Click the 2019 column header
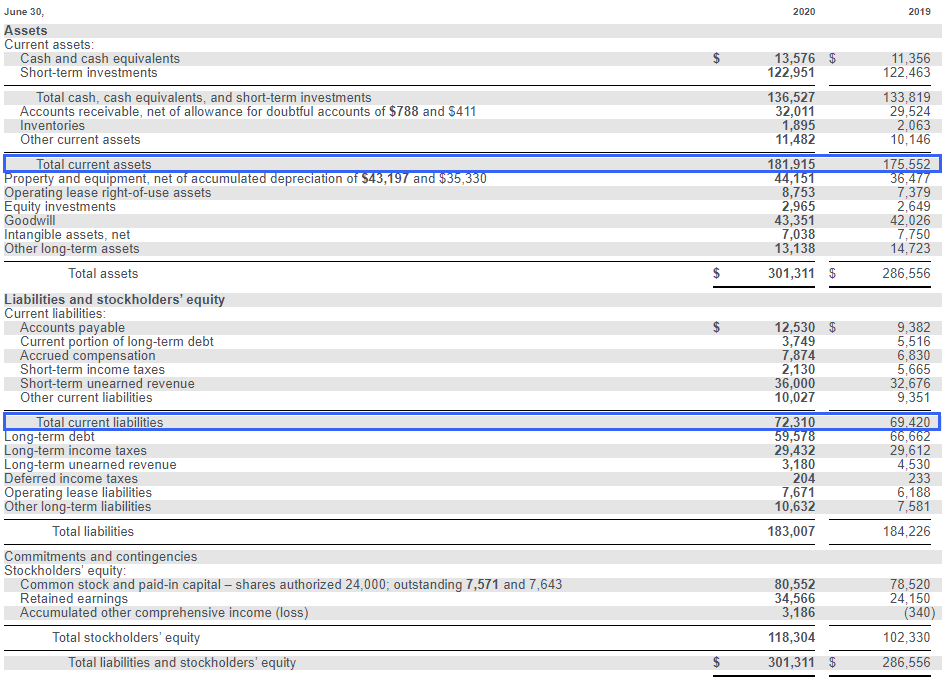This screenshot has height=684, width=944. click(918, 11)
